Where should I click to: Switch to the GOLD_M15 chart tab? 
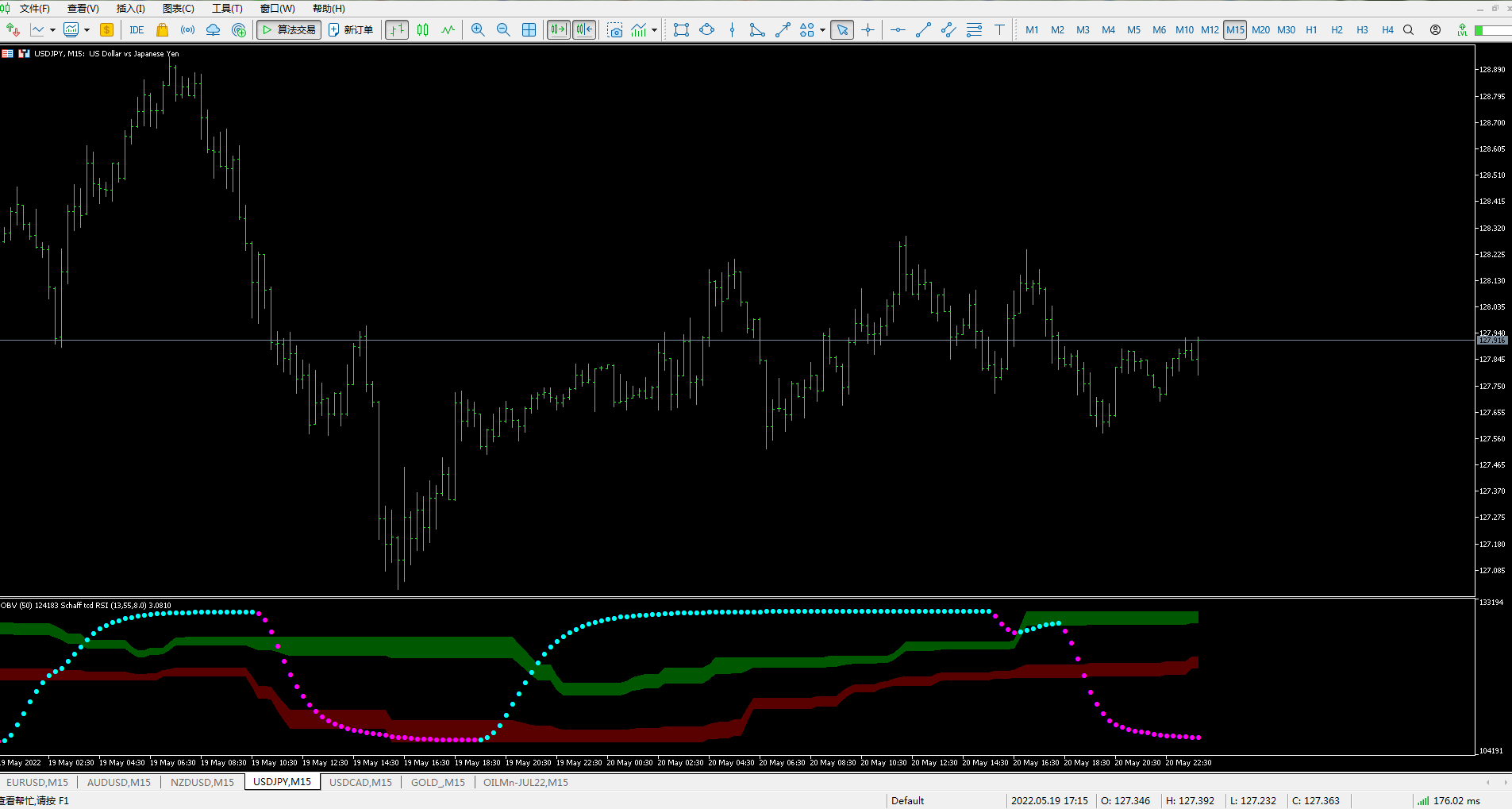pos(438,783)
